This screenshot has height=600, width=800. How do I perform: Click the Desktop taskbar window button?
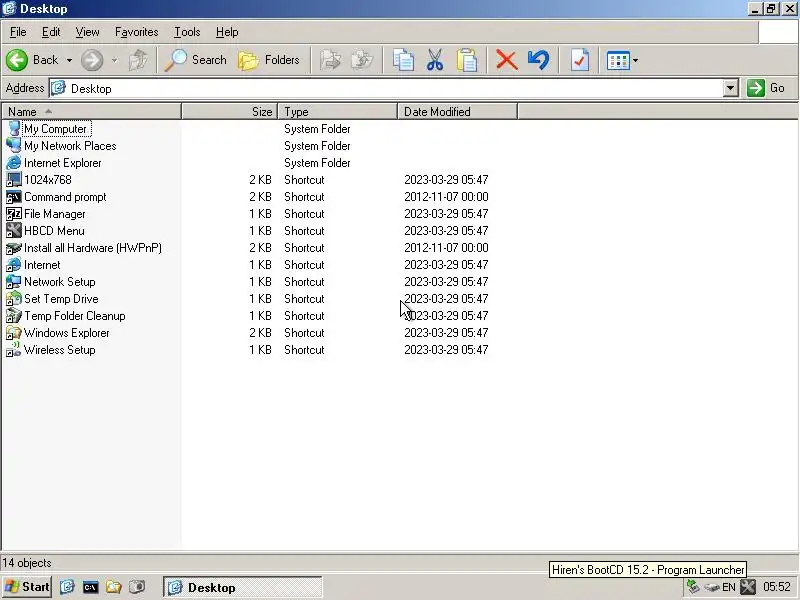click(x=243, y=587)
